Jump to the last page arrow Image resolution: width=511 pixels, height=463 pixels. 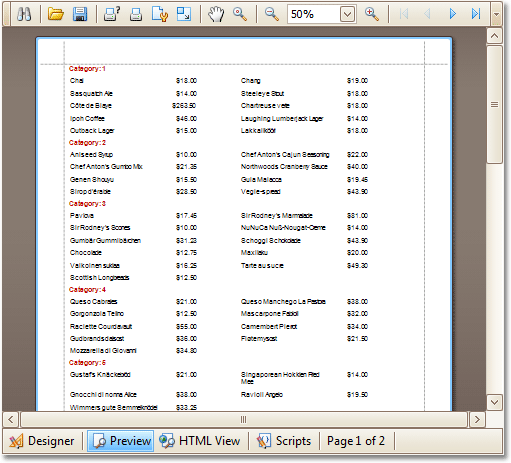(476, 14)
